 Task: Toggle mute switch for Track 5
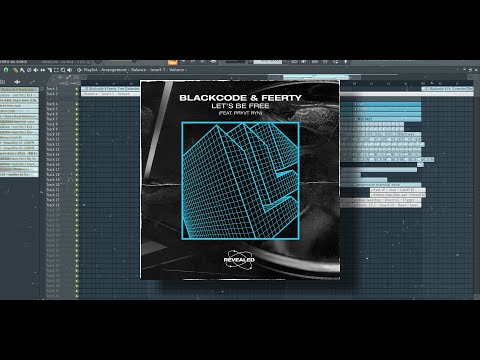(77, 109)
